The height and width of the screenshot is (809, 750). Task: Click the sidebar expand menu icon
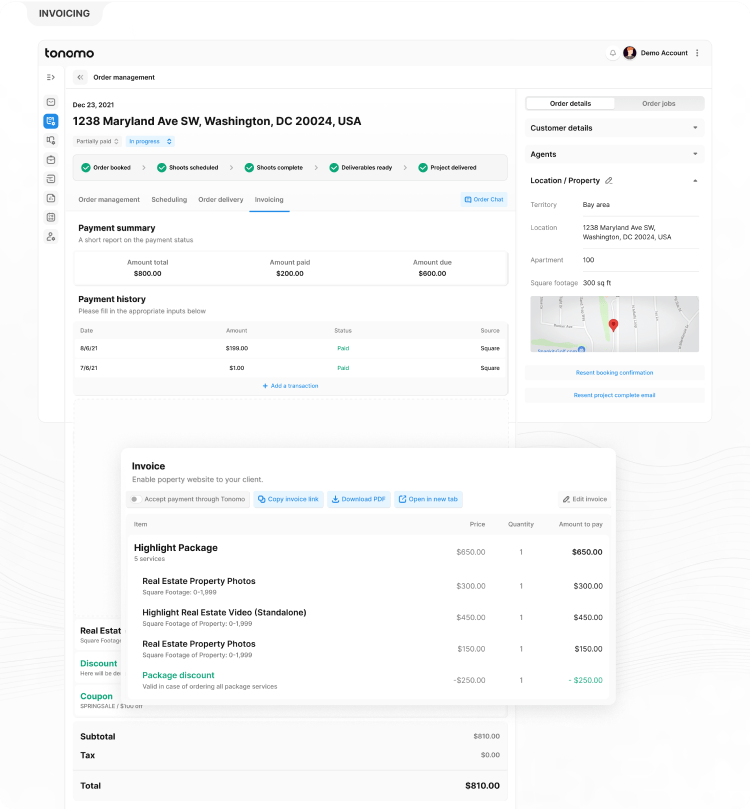[x=51, y=77]
